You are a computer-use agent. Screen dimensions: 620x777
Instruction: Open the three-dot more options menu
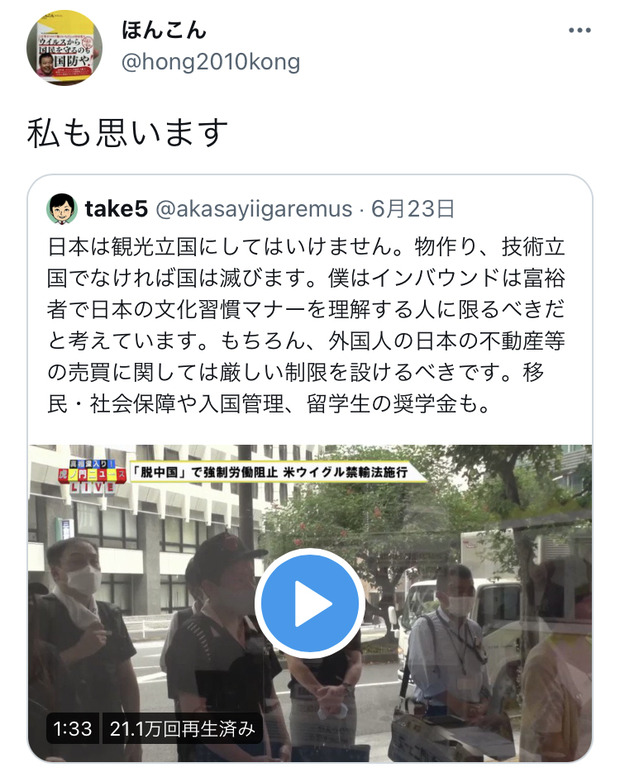click(x=579, y=30)
